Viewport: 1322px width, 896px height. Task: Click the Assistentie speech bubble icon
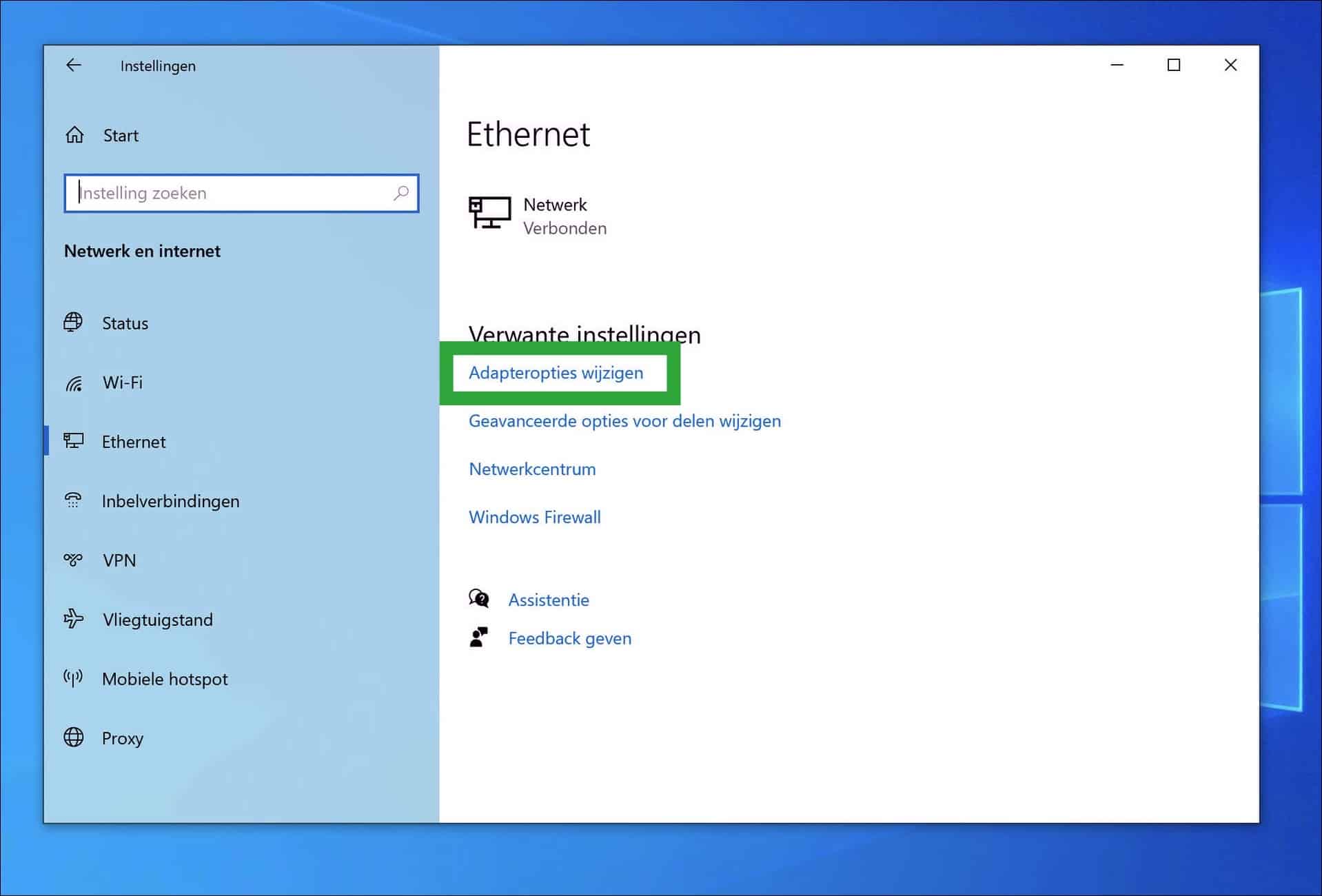479,599
